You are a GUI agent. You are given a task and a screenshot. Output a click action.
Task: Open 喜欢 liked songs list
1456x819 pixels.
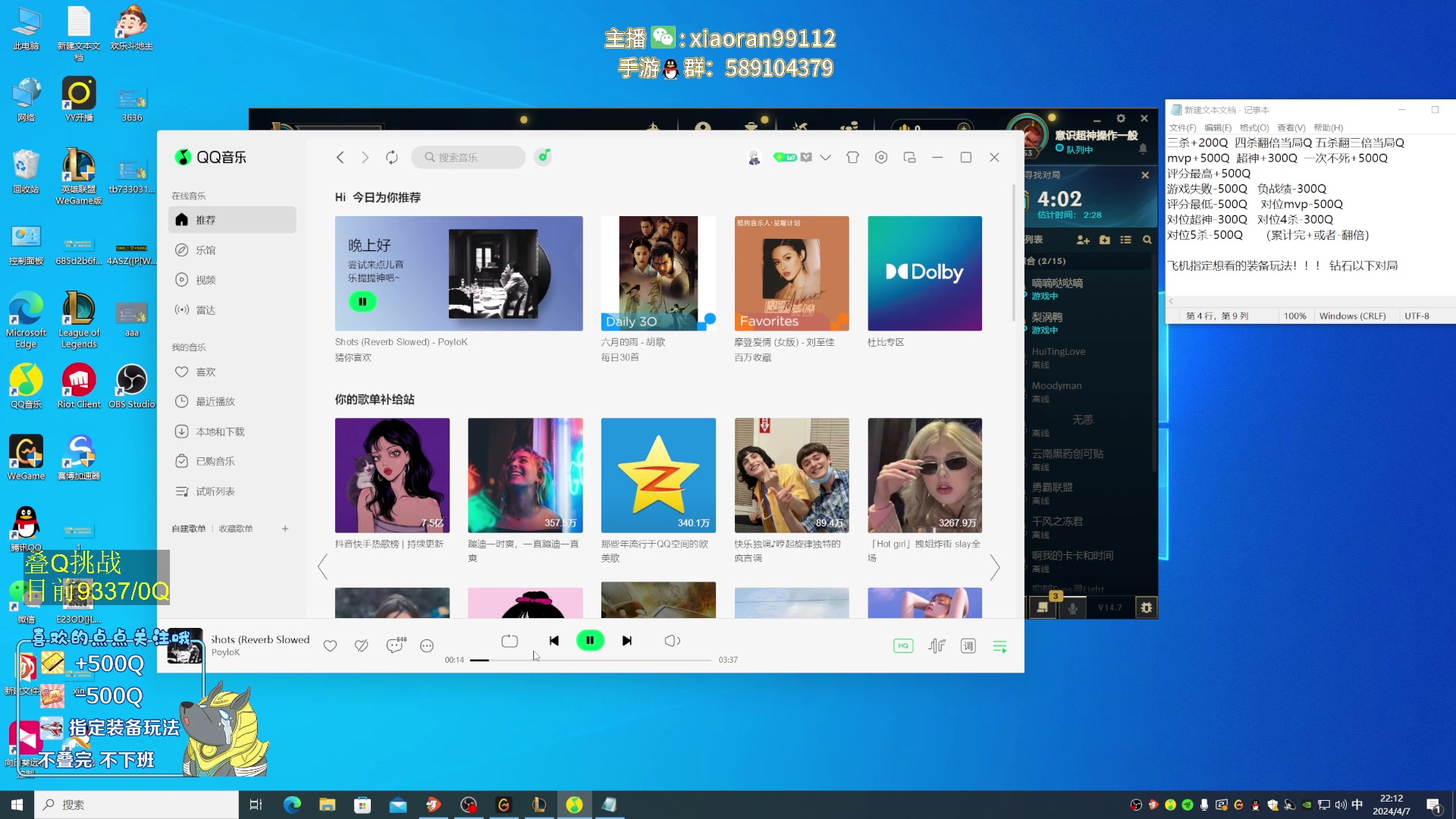(232, 372)
